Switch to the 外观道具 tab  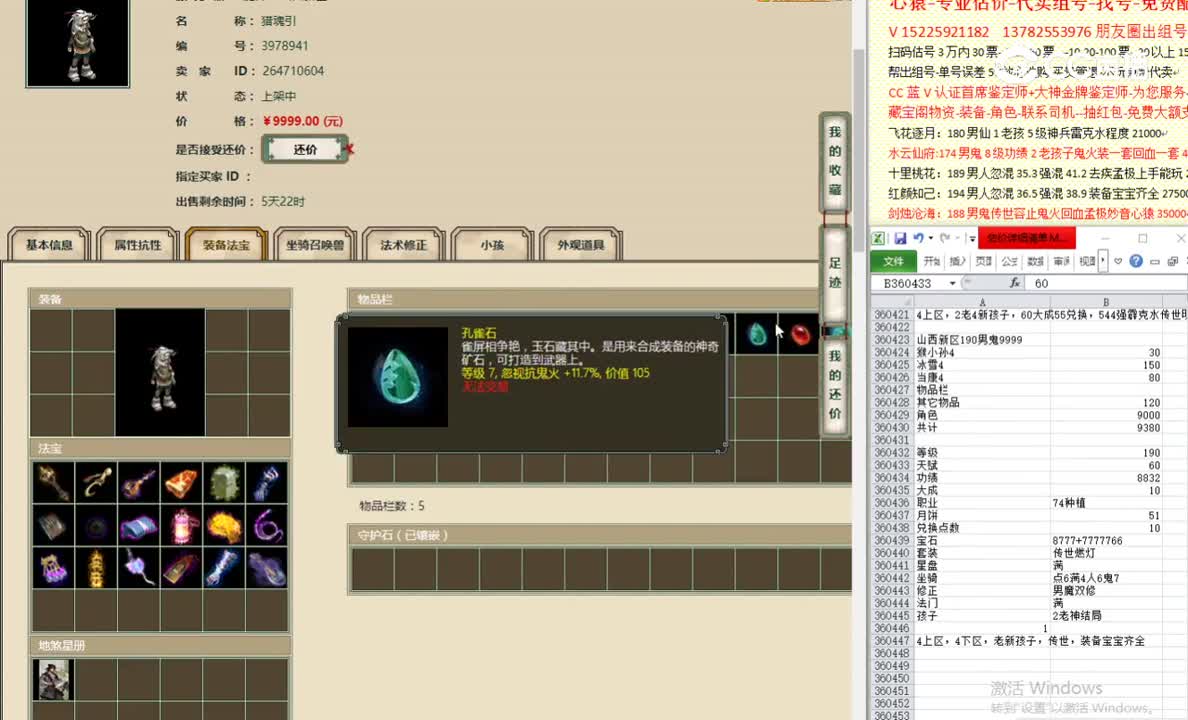tap(581, 245)
